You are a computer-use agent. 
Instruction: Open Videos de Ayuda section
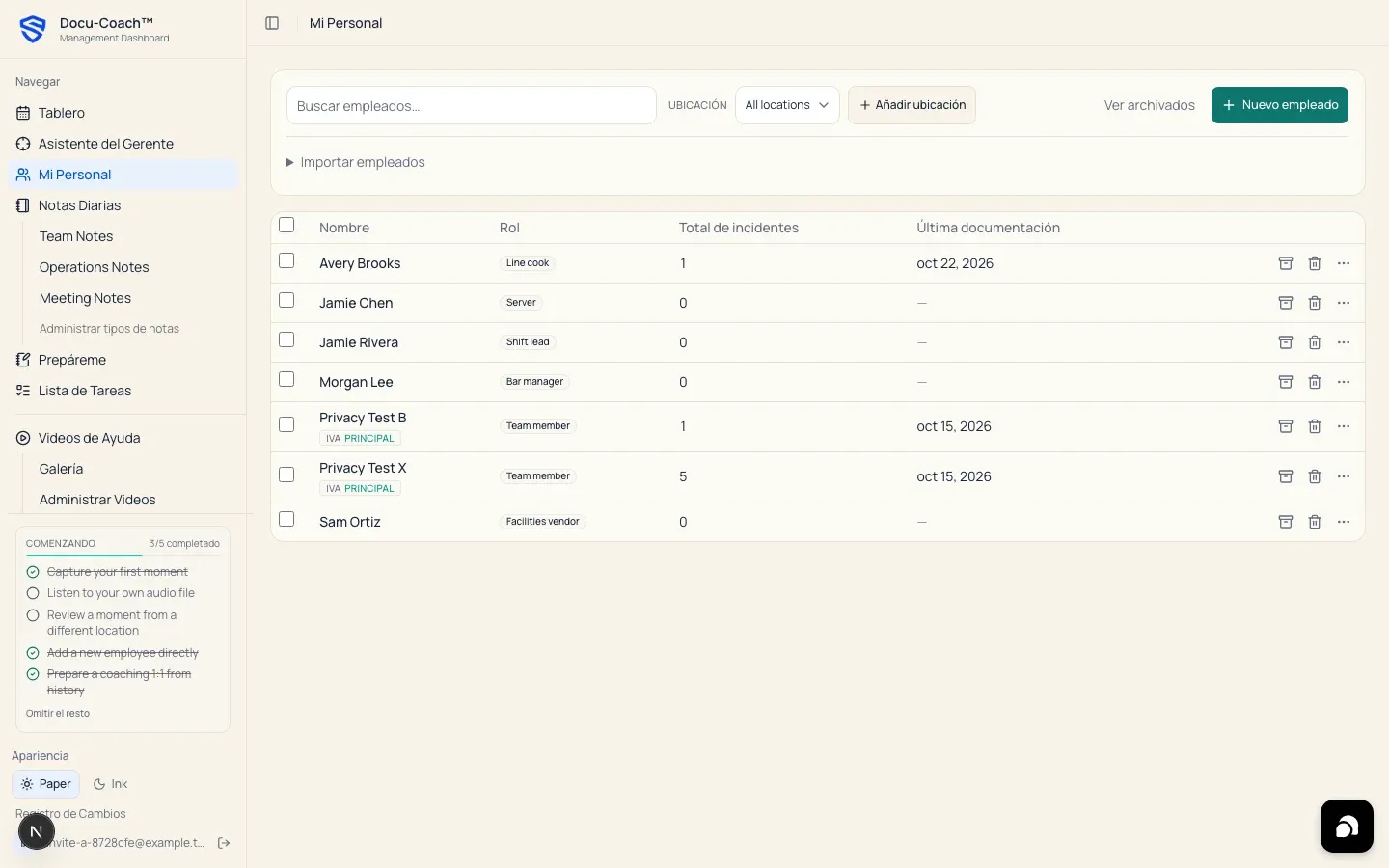click(122, 438)
